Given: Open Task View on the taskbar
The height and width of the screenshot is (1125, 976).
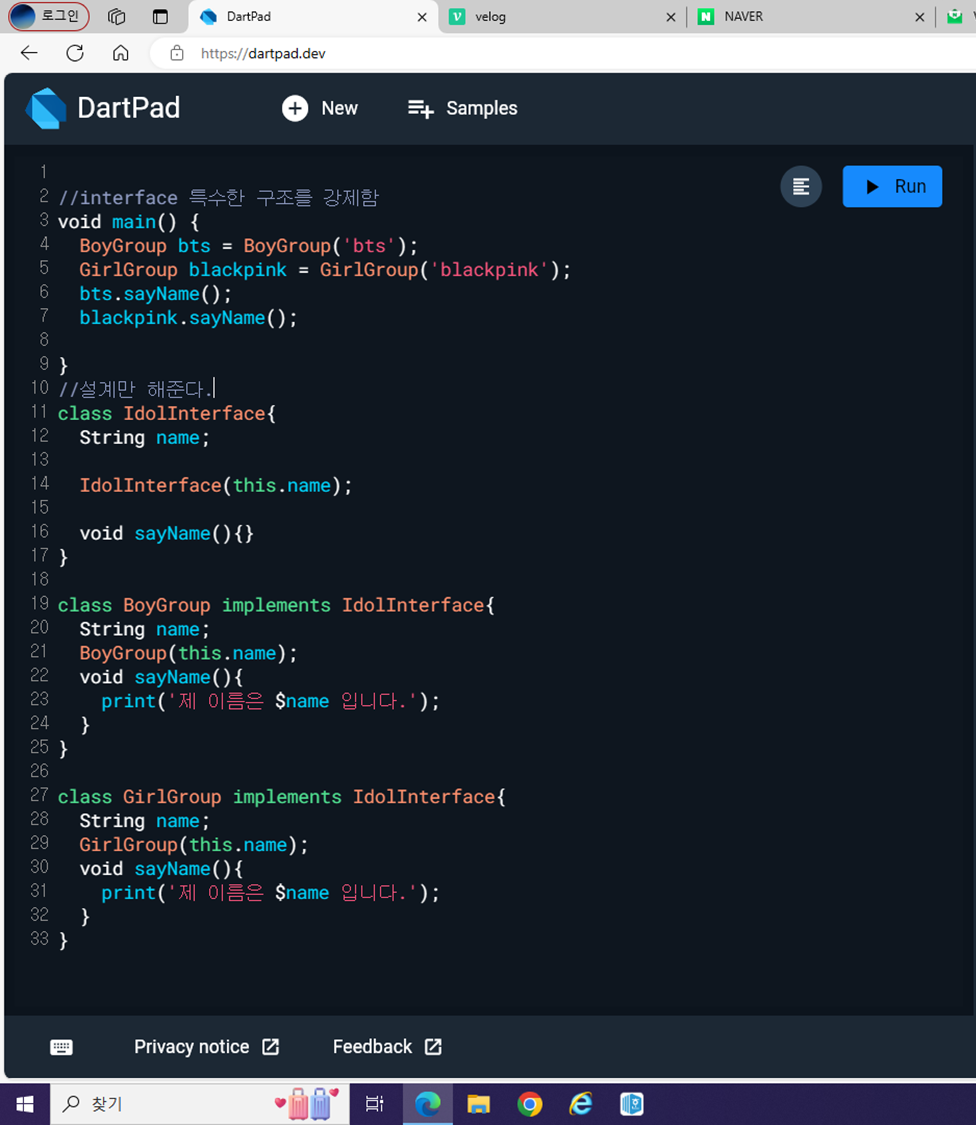Looking at the screenshot, I should coord(375,1104).
